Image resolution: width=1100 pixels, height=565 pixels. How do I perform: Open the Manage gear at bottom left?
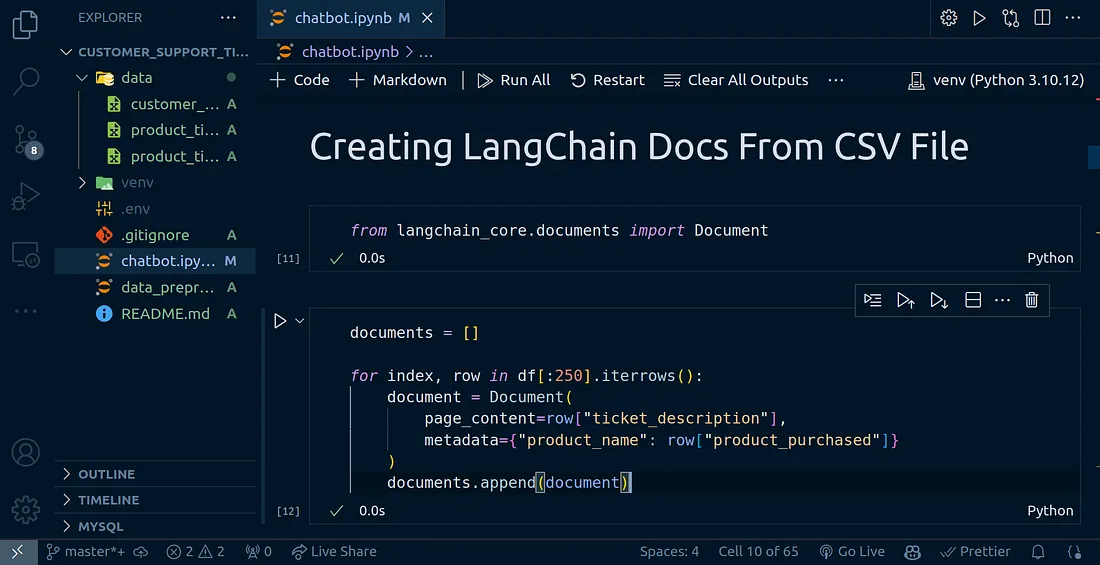[x=25, y=510]
